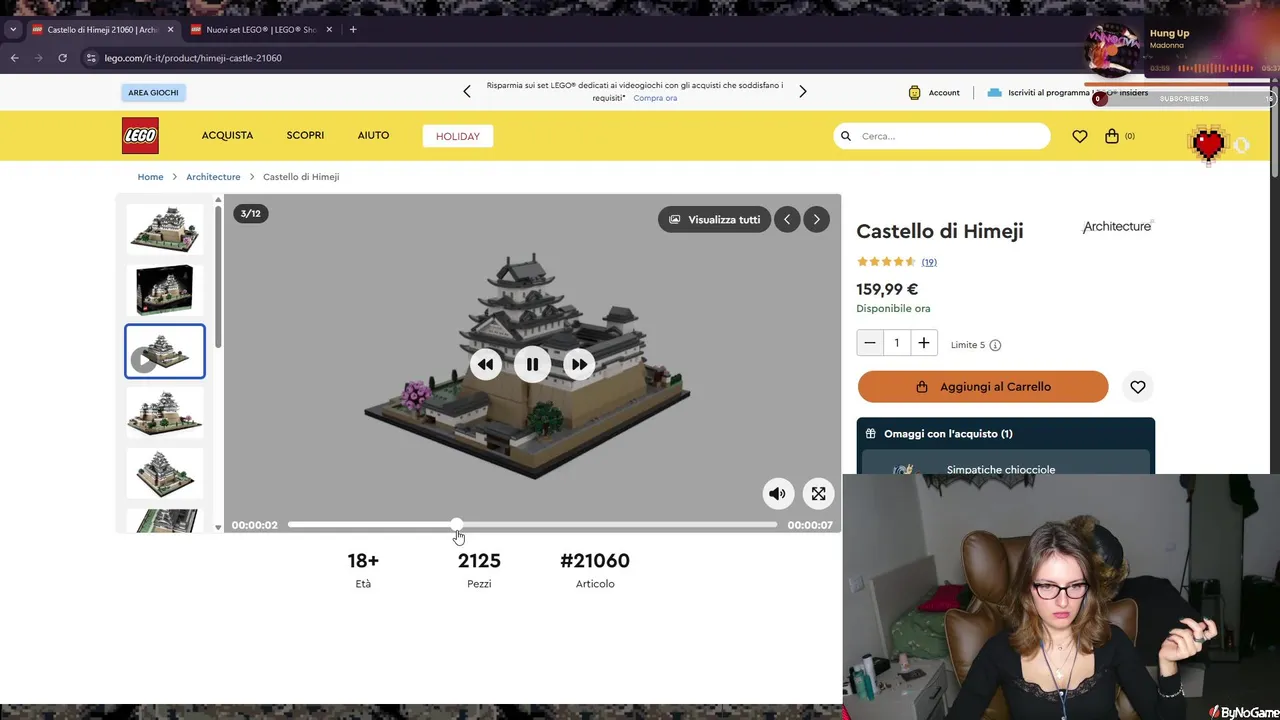Screen dimensions: 1280x720
Task: Select second thumbnail showing box
Action: click(165, 290)
